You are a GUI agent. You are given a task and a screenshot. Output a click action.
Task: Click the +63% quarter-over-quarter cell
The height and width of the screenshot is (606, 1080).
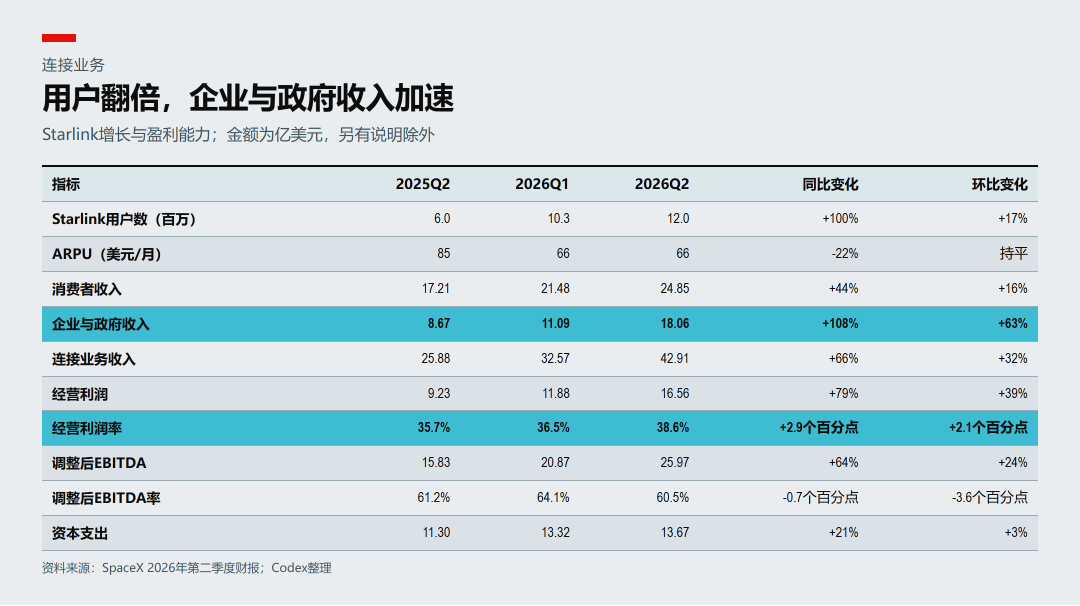click(1012, 324)
